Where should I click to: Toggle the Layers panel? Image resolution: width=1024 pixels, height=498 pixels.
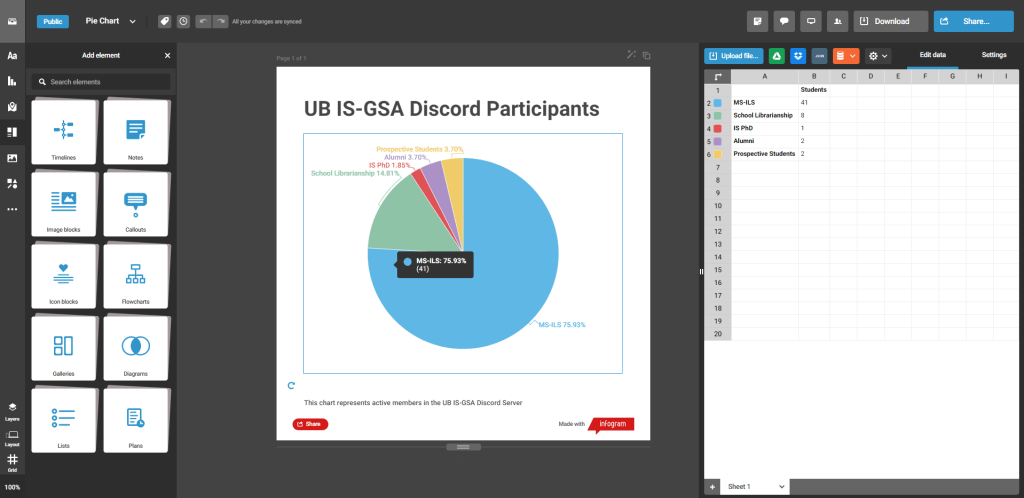pyautogui.click(x=12, y=410)
